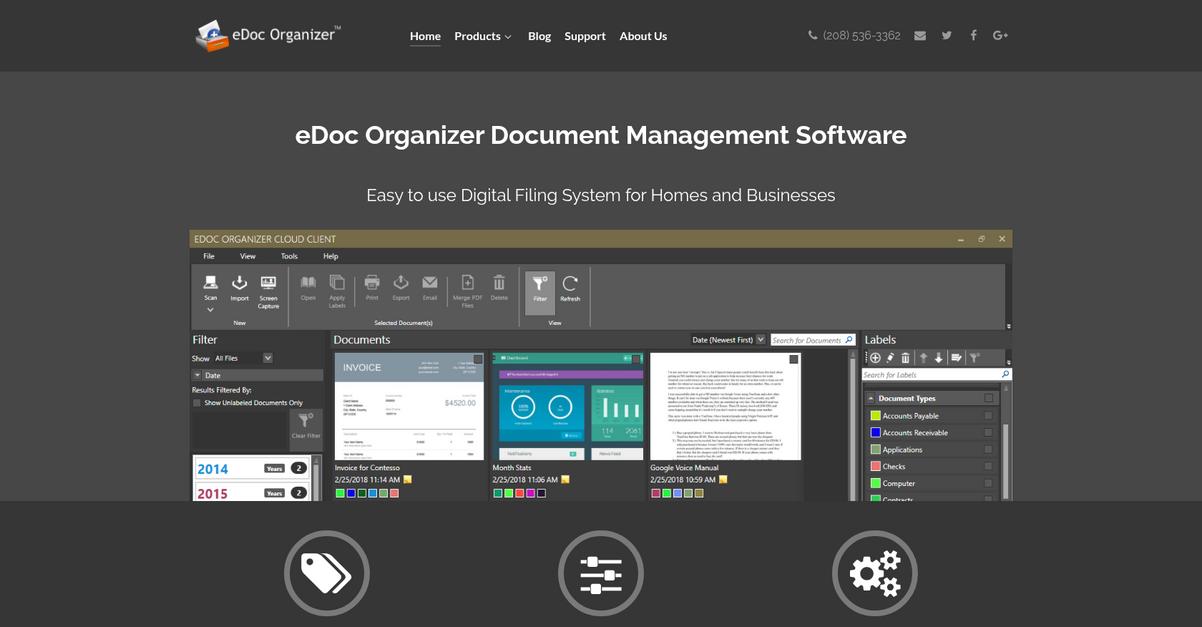Check the Accounts Payable label checkbox

click(988, 415)
